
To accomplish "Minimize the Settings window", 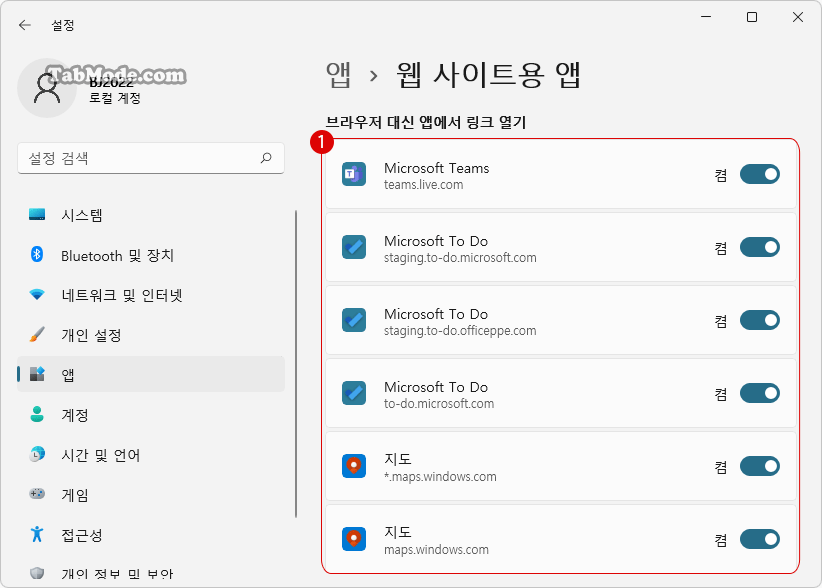I will (x=706, y=17).
